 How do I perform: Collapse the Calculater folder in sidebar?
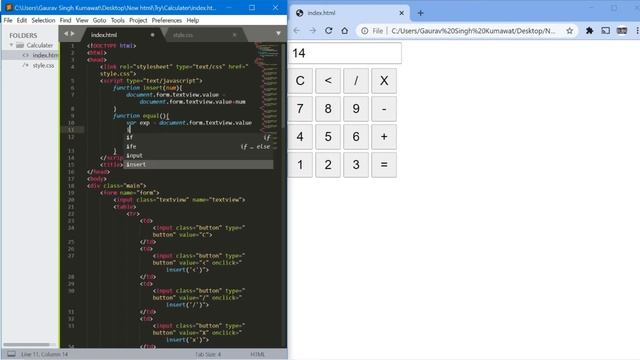pos(12,45)
